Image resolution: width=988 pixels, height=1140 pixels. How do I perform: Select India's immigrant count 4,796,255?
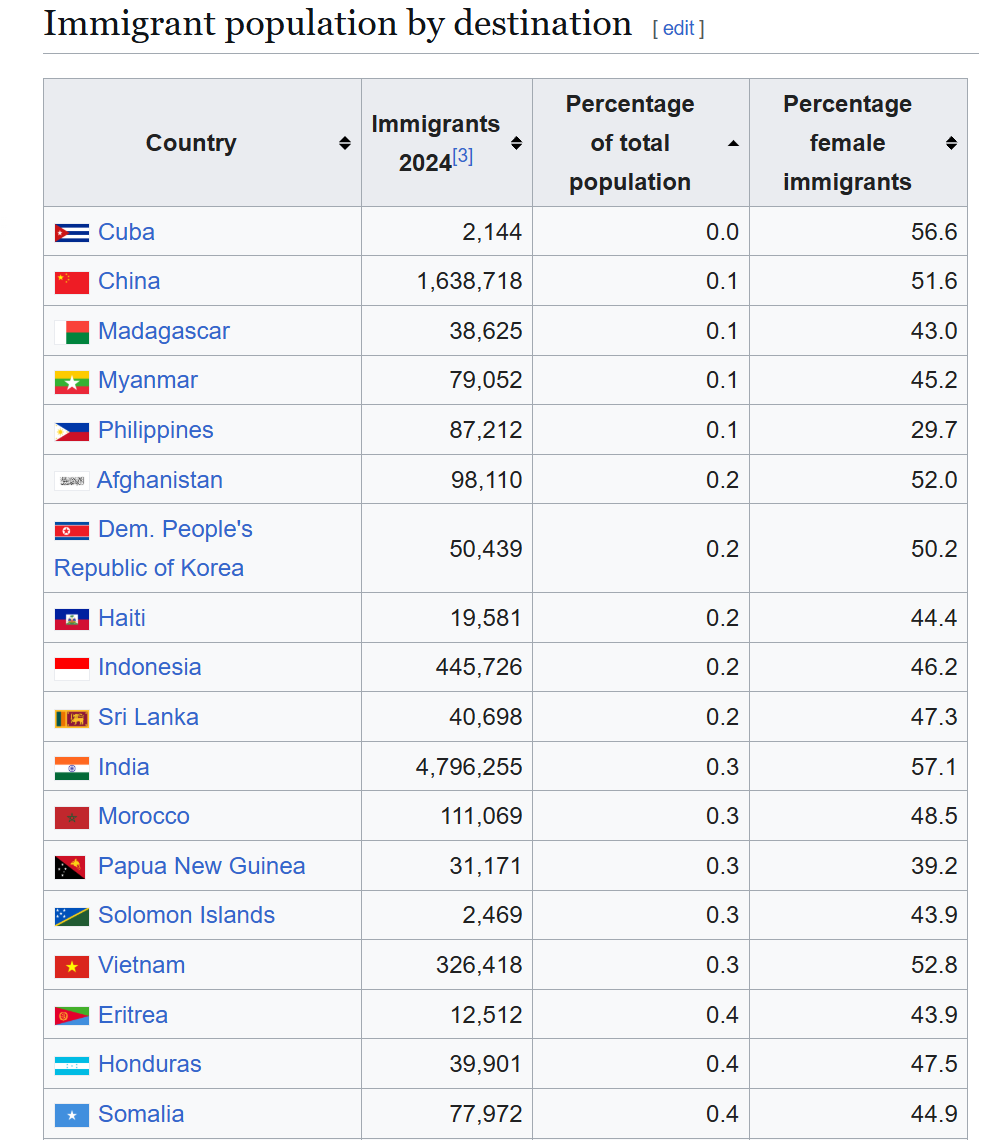point(469,767)
